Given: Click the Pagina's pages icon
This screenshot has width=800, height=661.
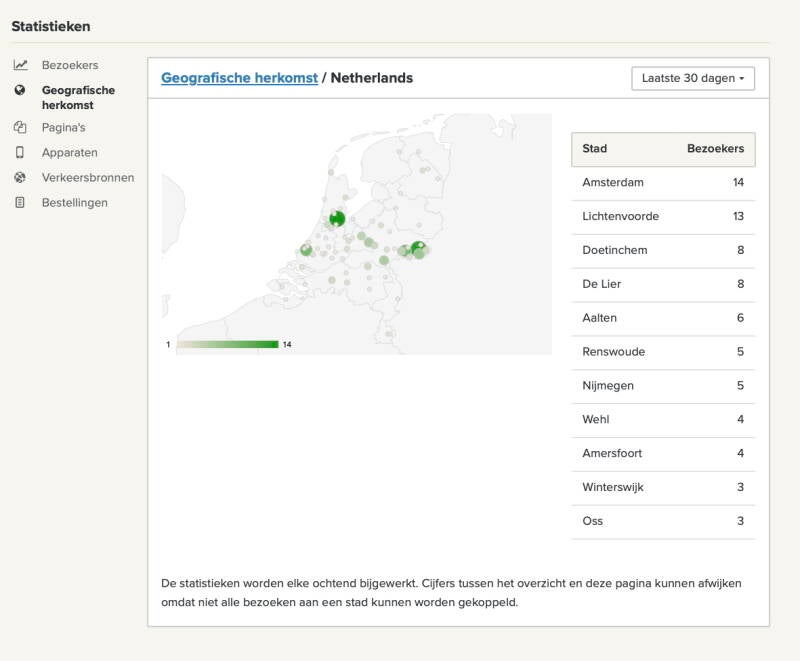Looking at the screenshot, I should pos(20,127).
